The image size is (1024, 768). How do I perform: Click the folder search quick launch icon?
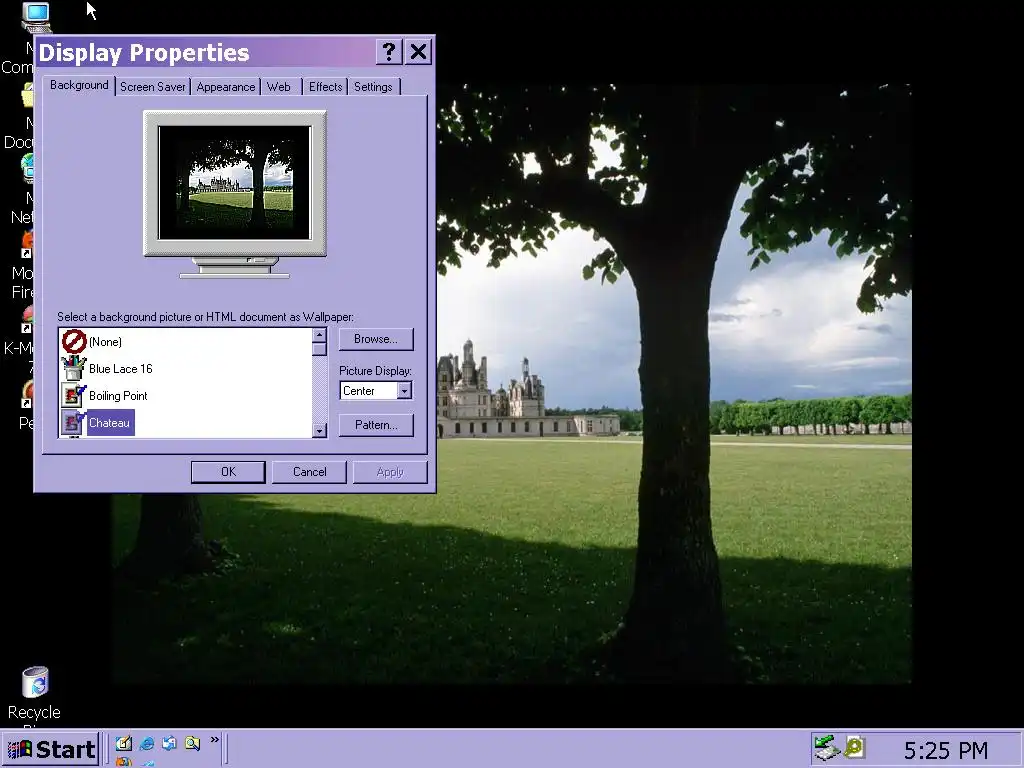[192, 743]
